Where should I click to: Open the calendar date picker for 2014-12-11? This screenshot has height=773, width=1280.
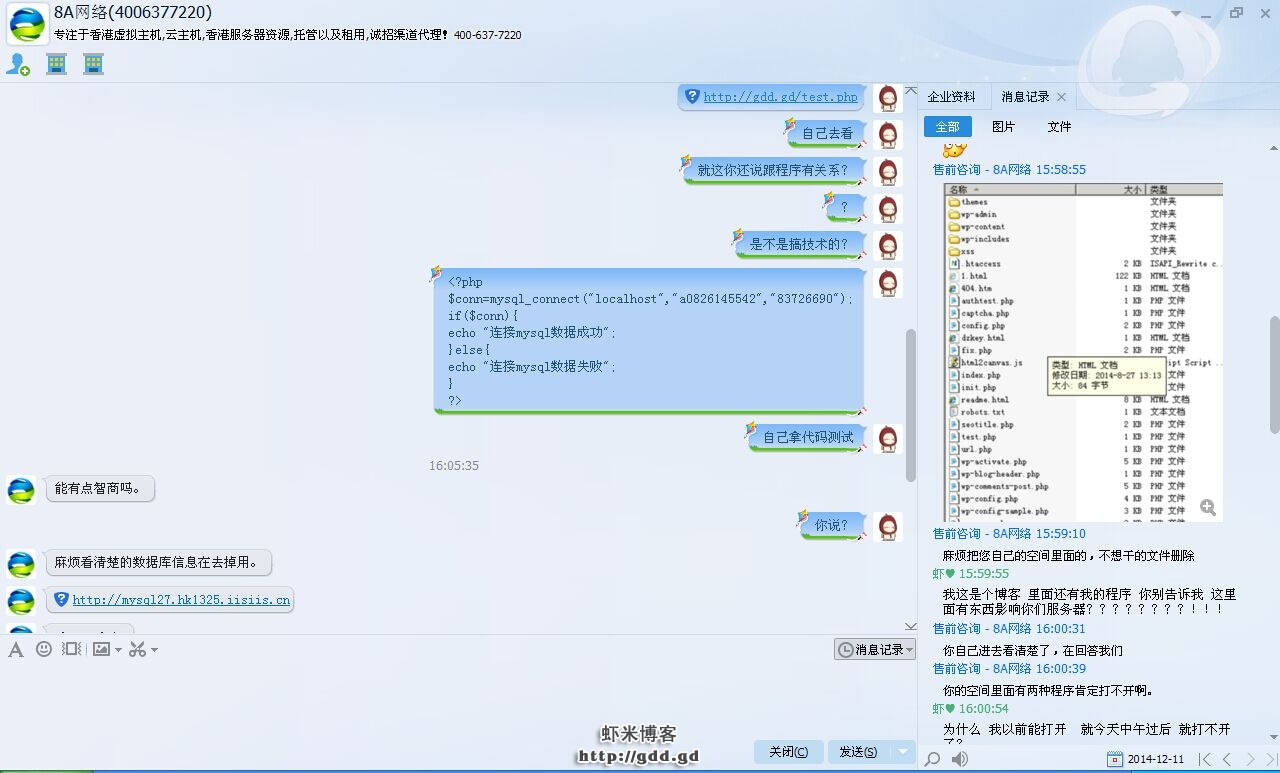(x=1115, y=759)
